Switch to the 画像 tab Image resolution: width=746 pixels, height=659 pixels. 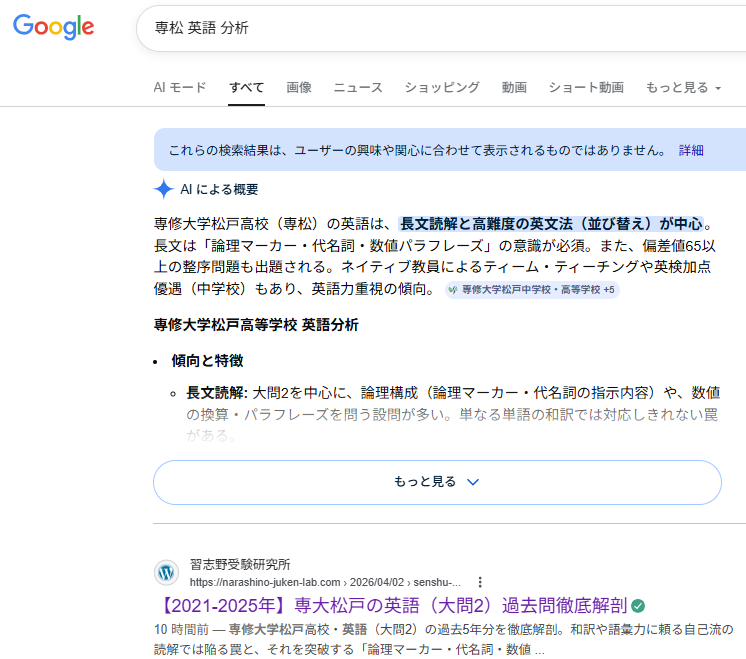click(x=299, y=88)
